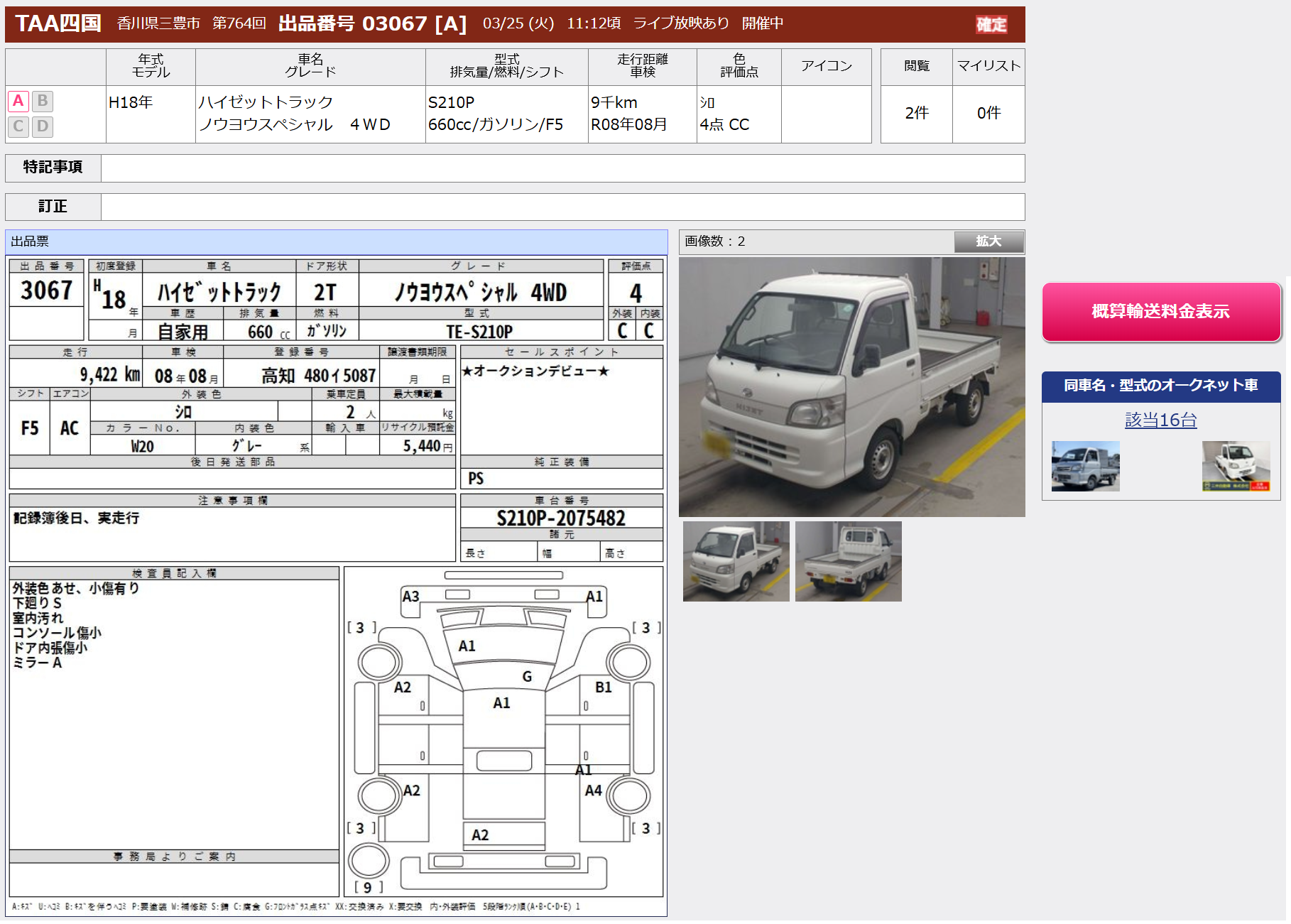Click the G windshield mark on the diagram
Screen dimensions: 1291x924
(x=527, y=676)
